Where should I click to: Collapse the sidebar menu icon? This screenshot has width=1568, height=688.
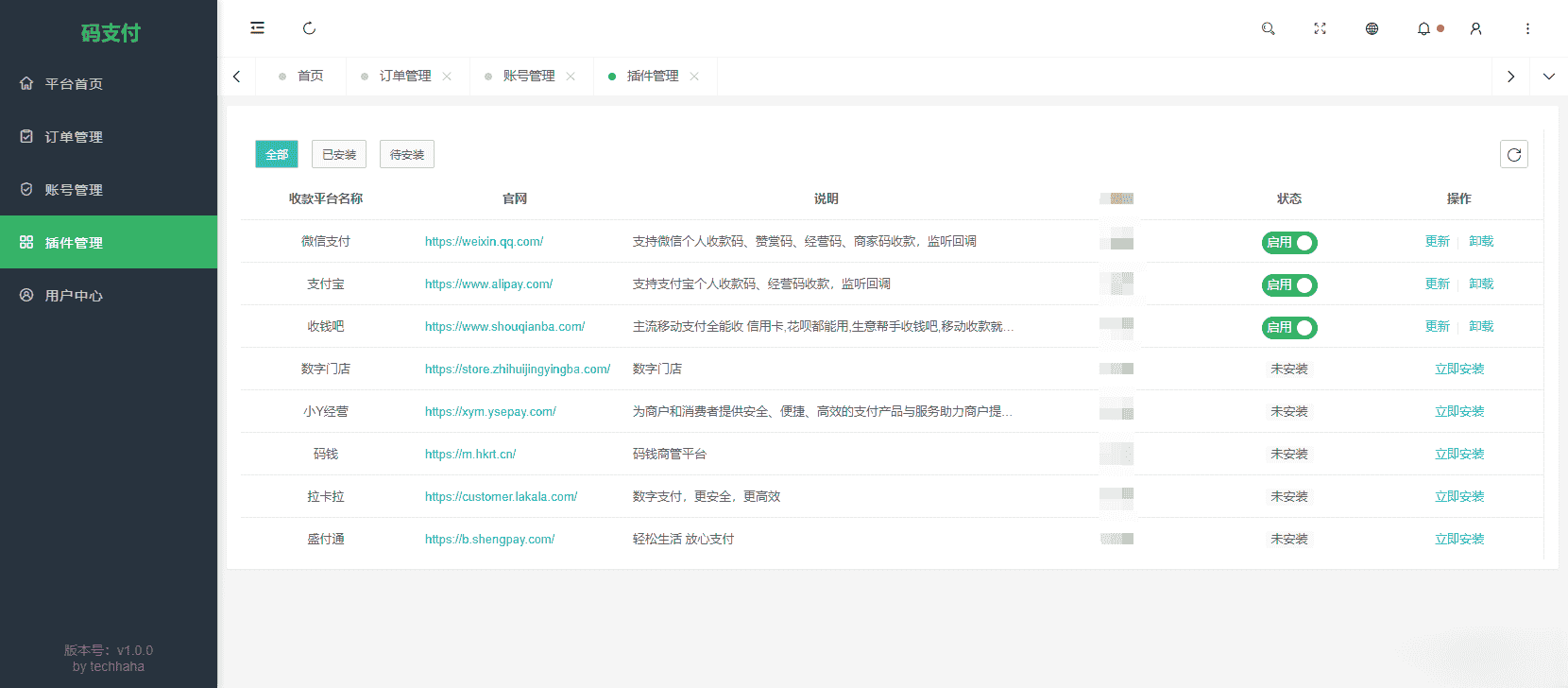tap(257, 28)
